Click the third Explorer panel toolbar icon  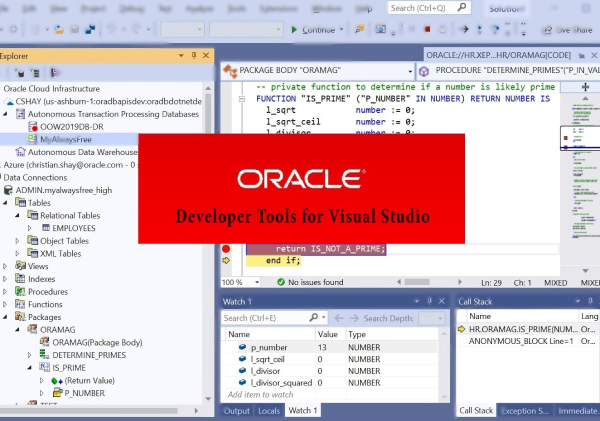55,72
